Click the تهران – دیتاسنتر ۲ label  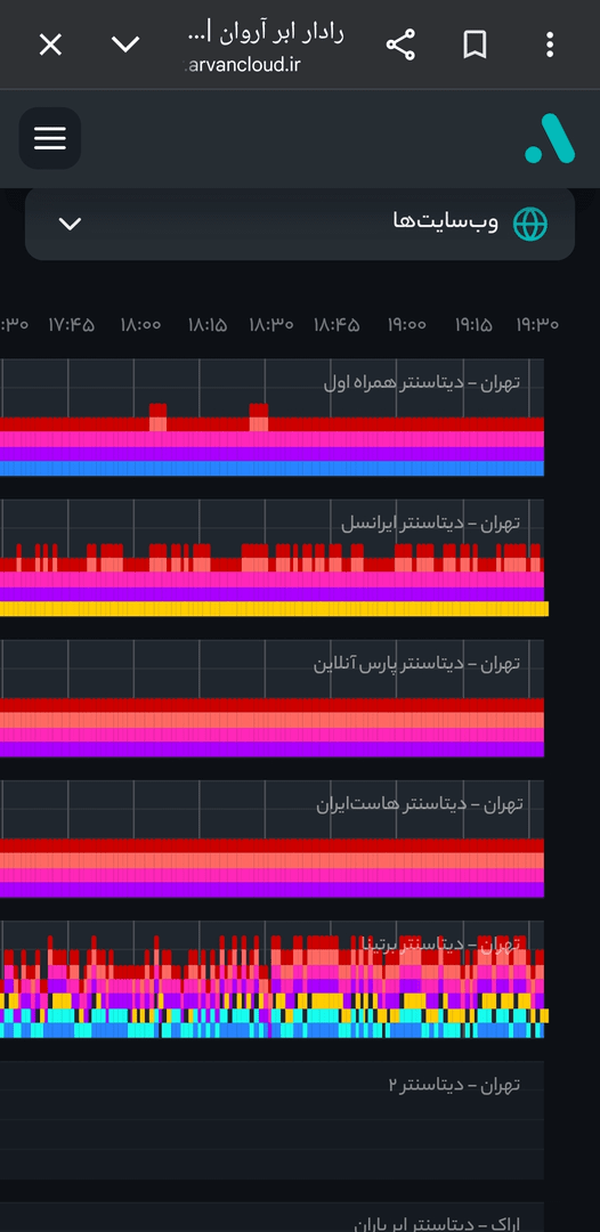454,1084
